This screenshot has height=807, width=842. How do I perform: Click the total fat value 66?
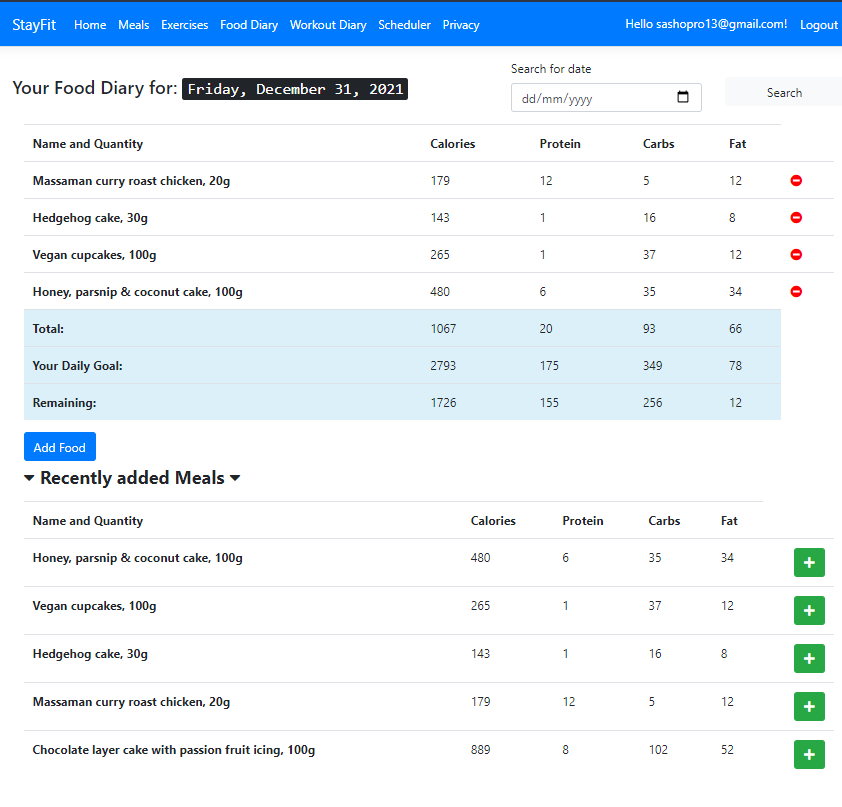[735, 329]
